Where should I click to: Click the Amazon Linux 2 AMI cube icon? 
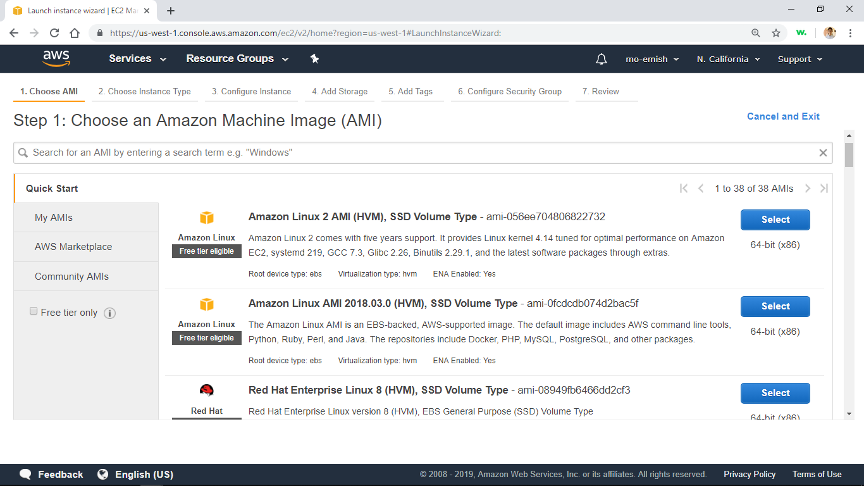pos(207,218)
